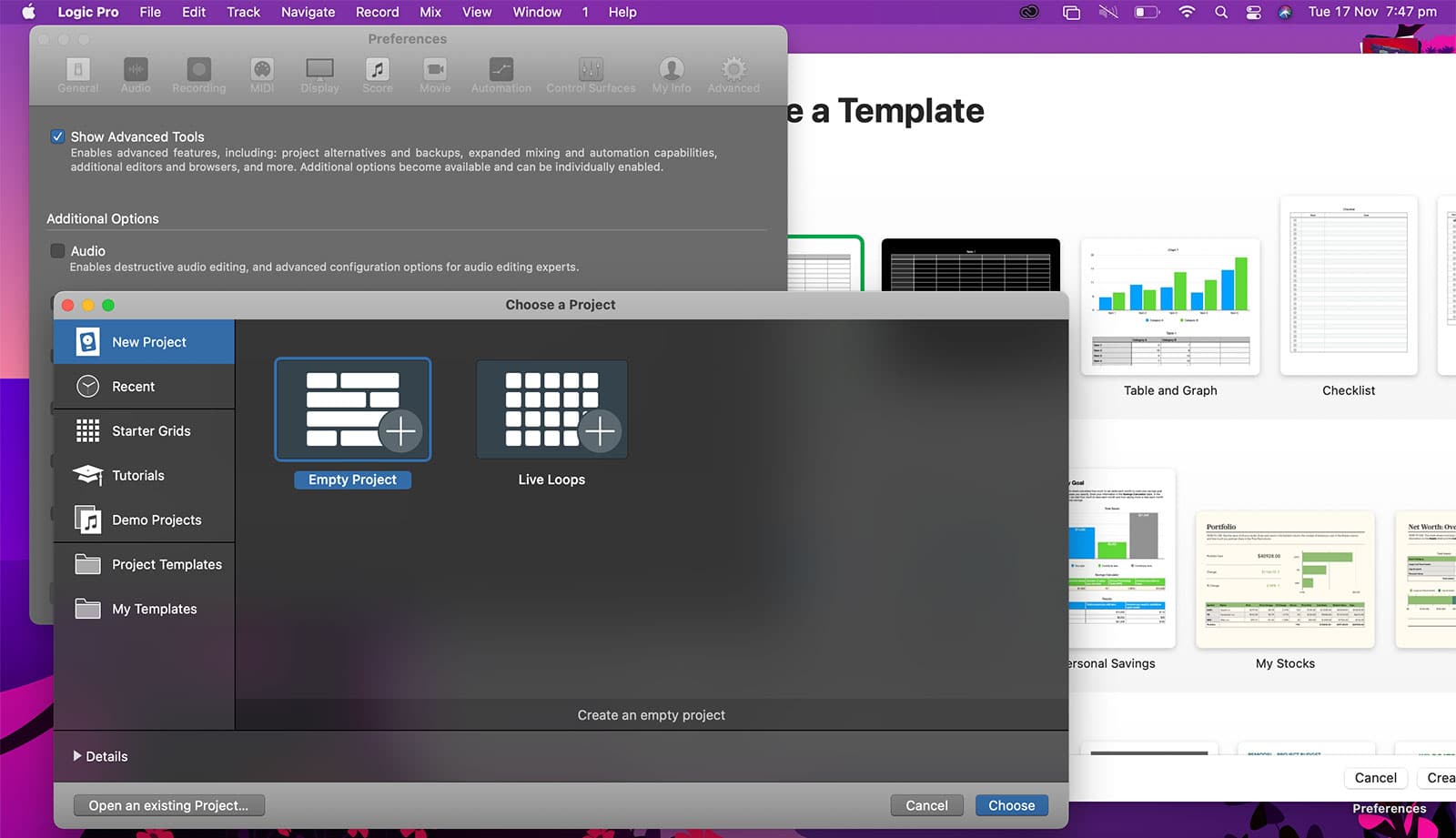
Task: Open Display preferences pane
Action: click(x=319, y=76)
